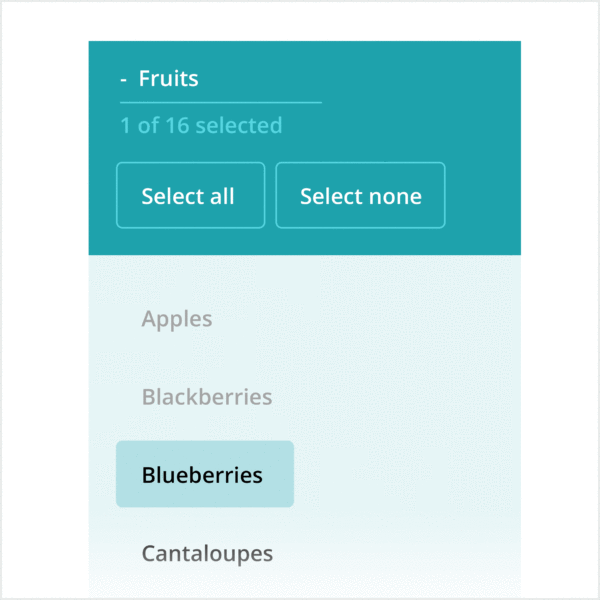The height and width of the screenshot is (600, 600).
Task: Pick Cantaloupes in the list
Action: [207, 553]
